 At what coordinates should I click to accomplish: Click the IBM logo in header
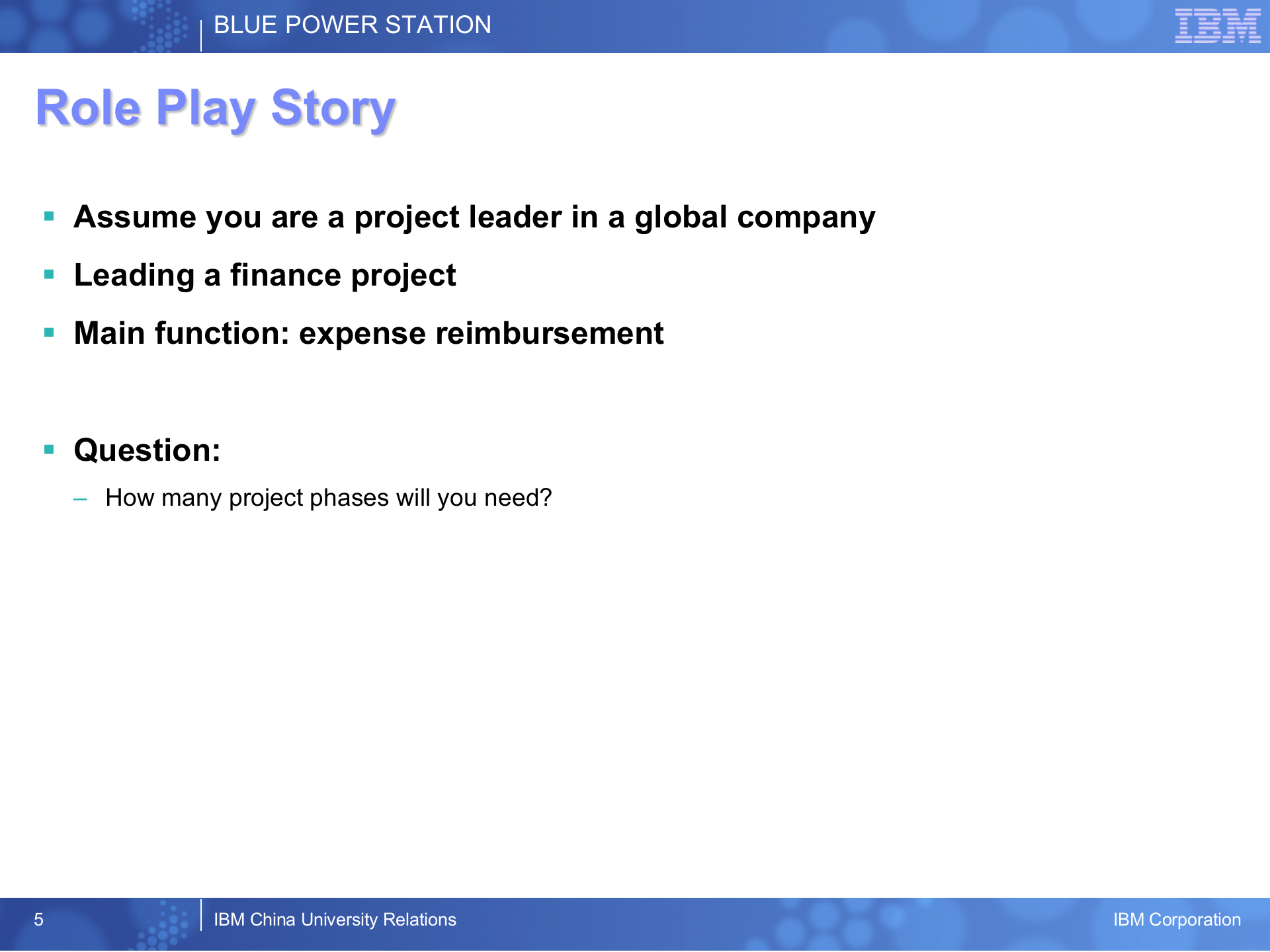[x=1217, y=26]
